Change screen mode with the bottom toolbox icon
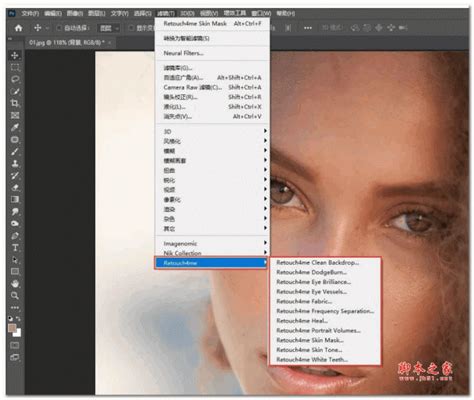The height and width of the screenshot is (400, 474). 15,358
